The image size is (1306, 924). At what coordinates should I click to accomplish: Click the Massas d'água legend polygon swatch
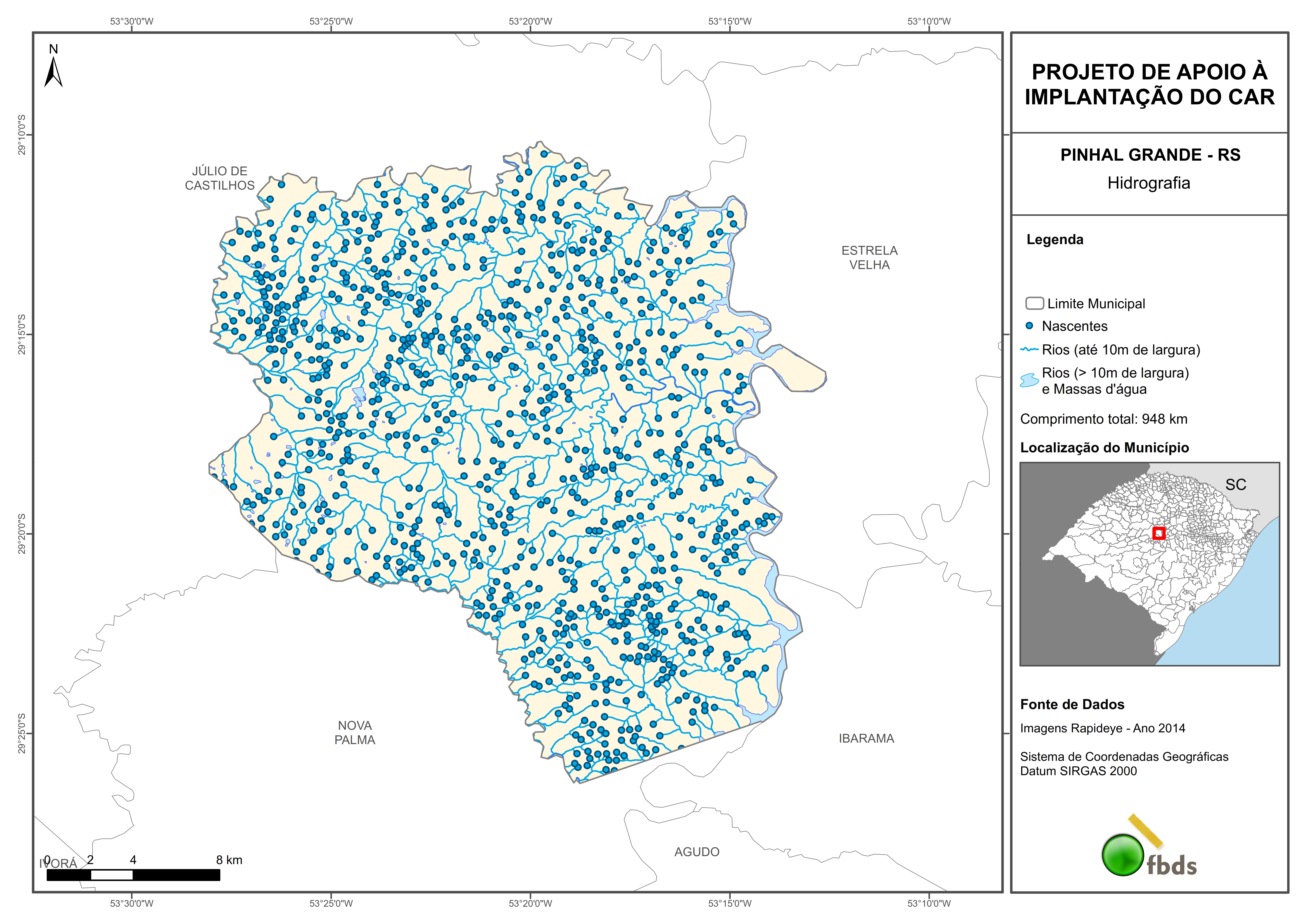point(1029,380)
